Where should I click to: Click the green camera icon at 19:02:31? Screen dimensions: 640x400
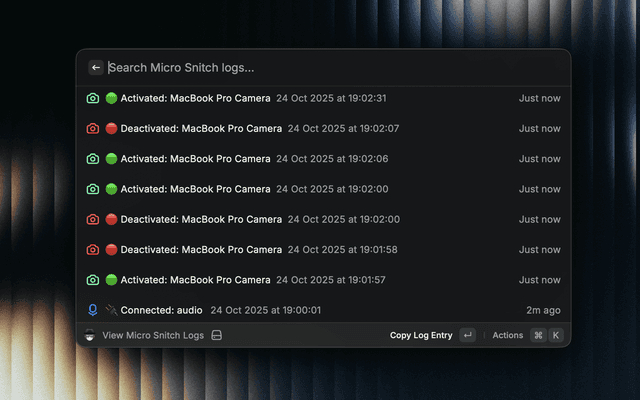(93, 98)
